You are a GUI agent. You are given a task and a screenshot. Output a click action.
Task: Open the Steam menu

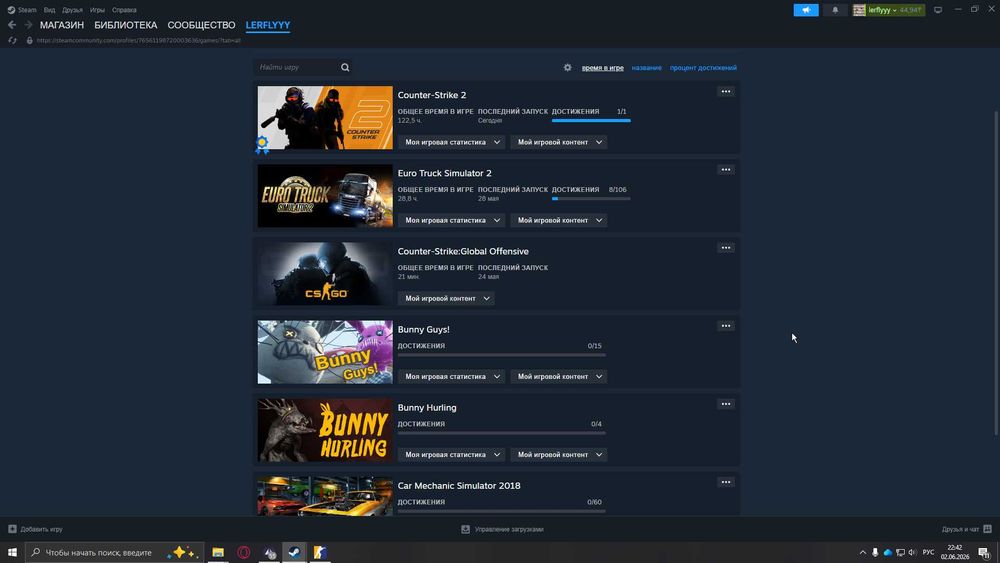click(x=27, y=10)
